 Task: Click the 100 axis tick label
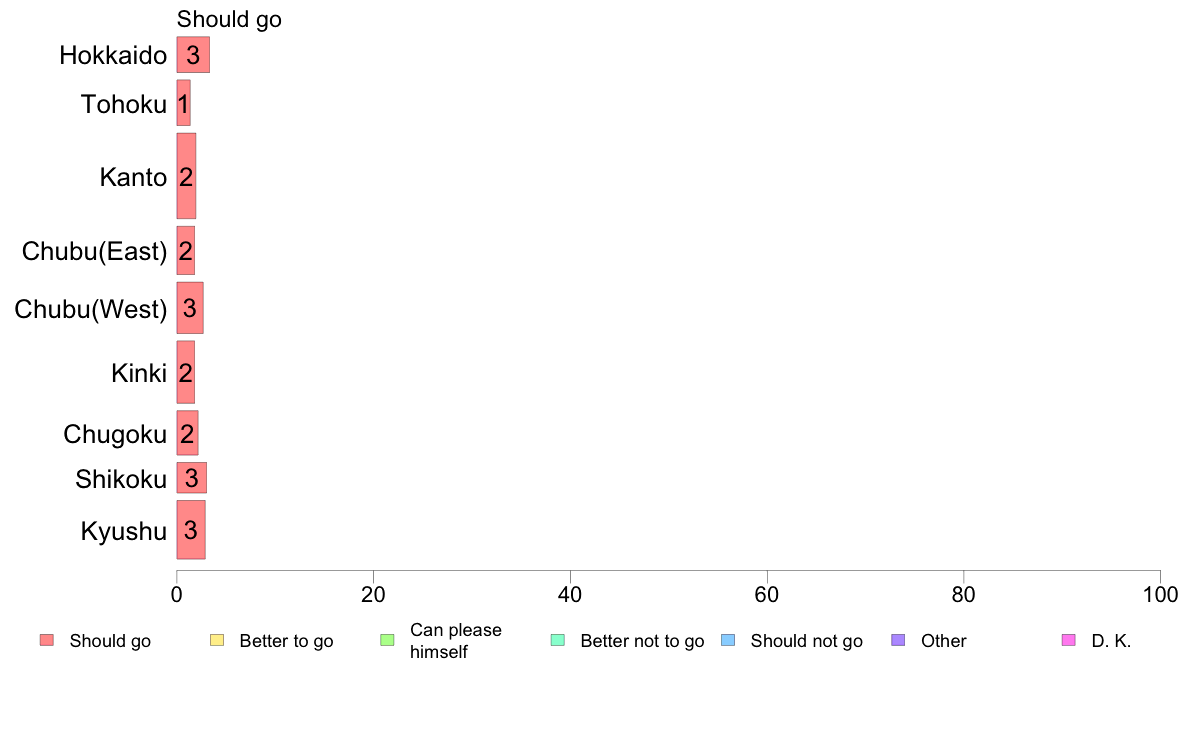pos(1160,595)
